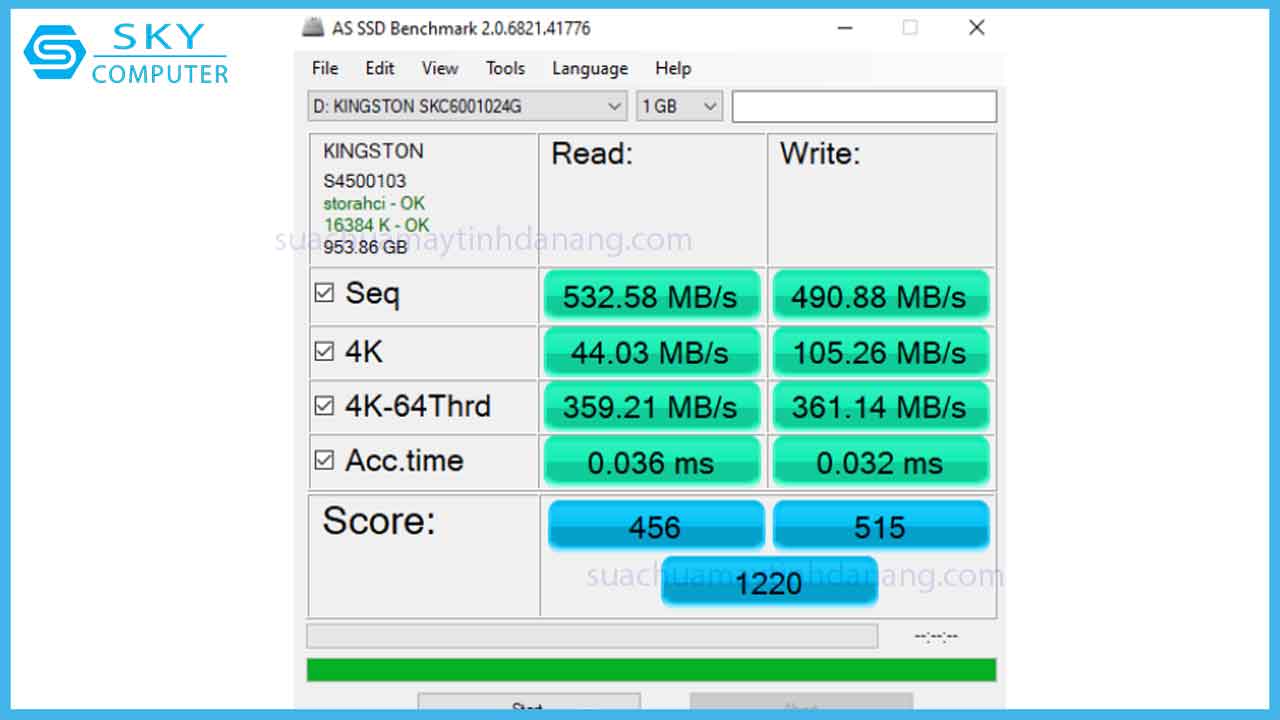Viewport: 1280px width, 720px height.
Task: Disable the 4K-64Thrd test checkbox
Action: (x=324, y=405)
